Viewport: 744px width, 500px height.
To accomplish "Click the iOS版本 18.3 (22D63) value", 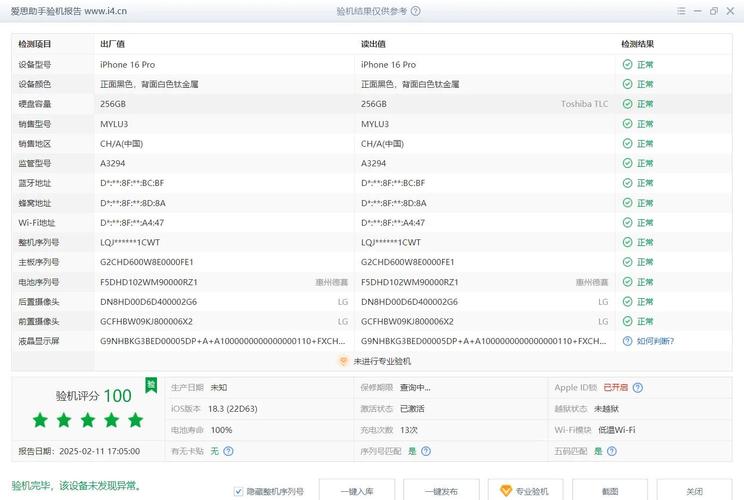I will pyautogui.click(x=232, y=408).
